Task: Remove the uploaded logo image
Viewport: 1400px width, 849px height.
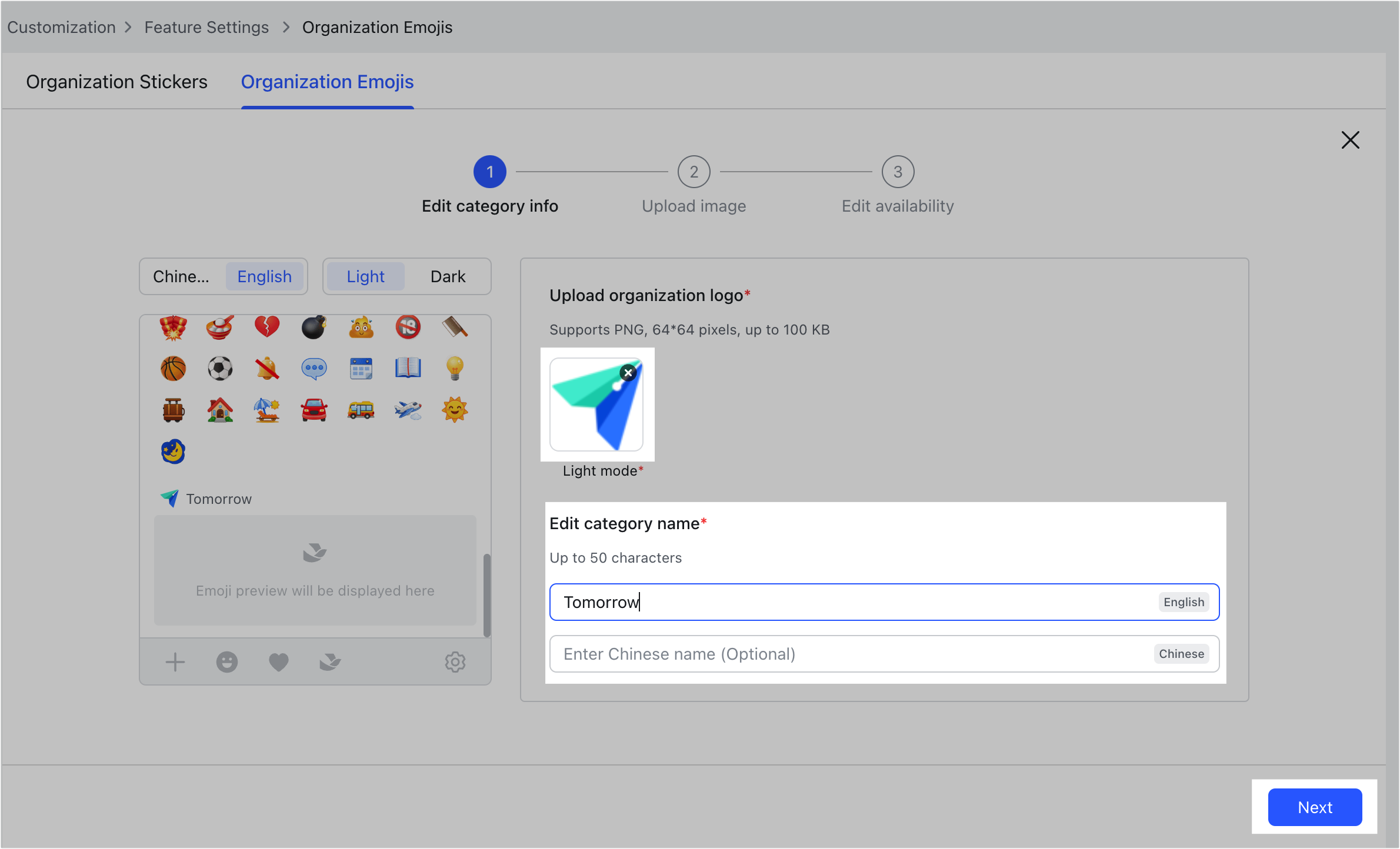Action: coord(628,372)
